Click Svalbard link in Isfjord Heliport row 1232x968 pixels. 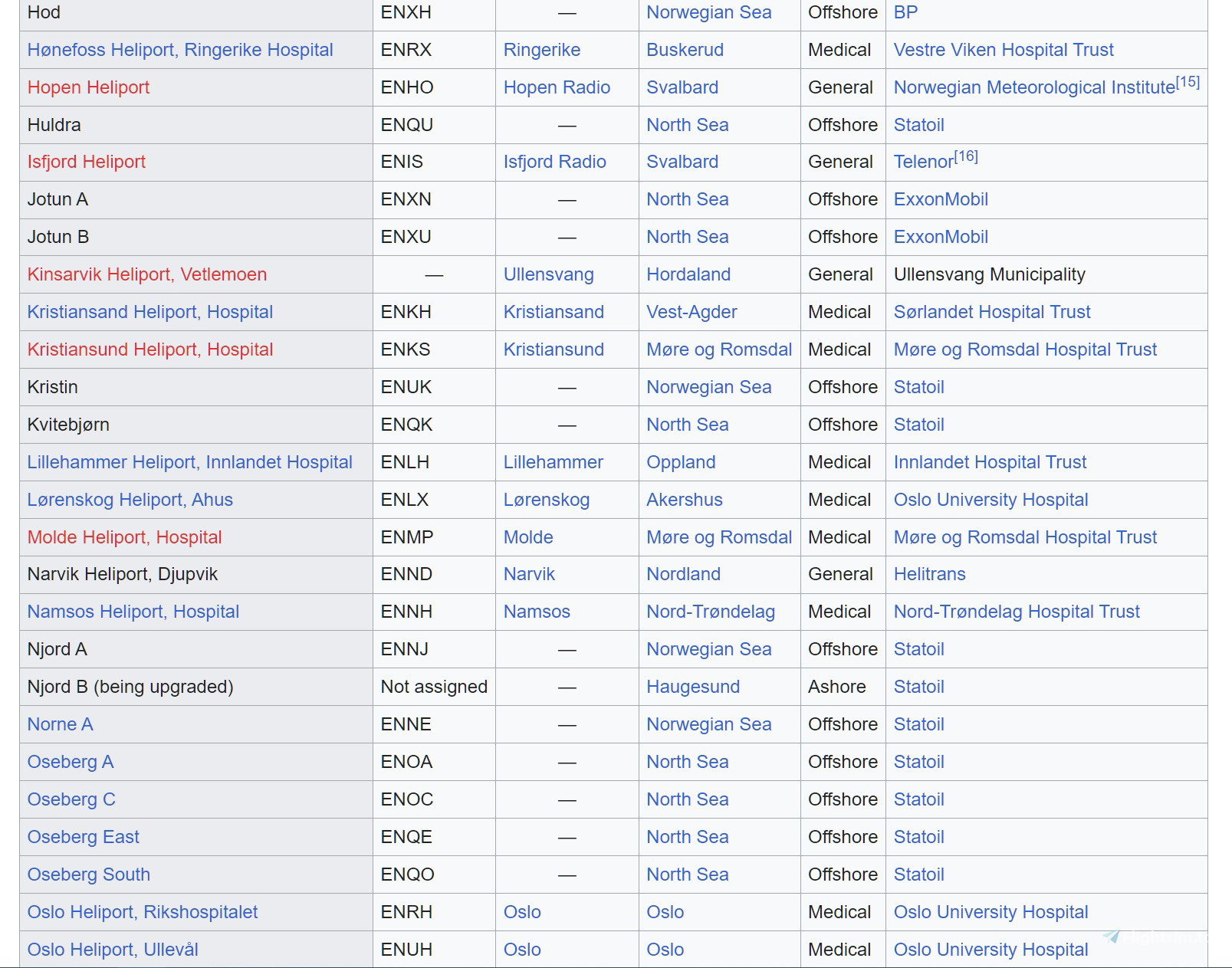tap(682, 162)
